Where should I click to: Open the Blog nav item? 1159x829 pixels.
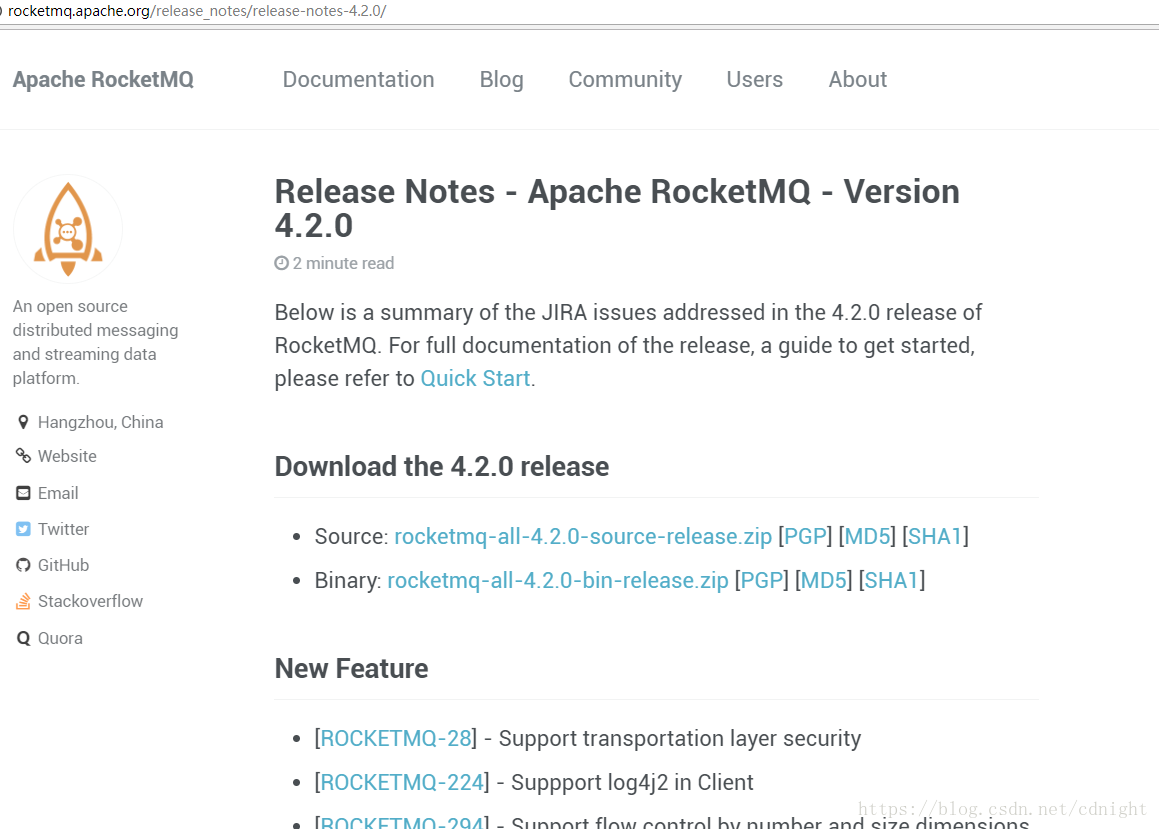coord(501,79)
